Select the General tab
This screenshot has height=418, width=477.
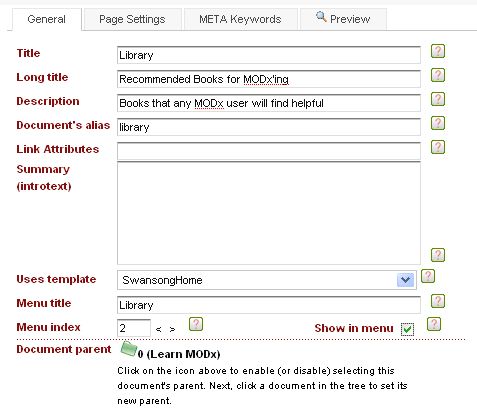coord(46,19)
